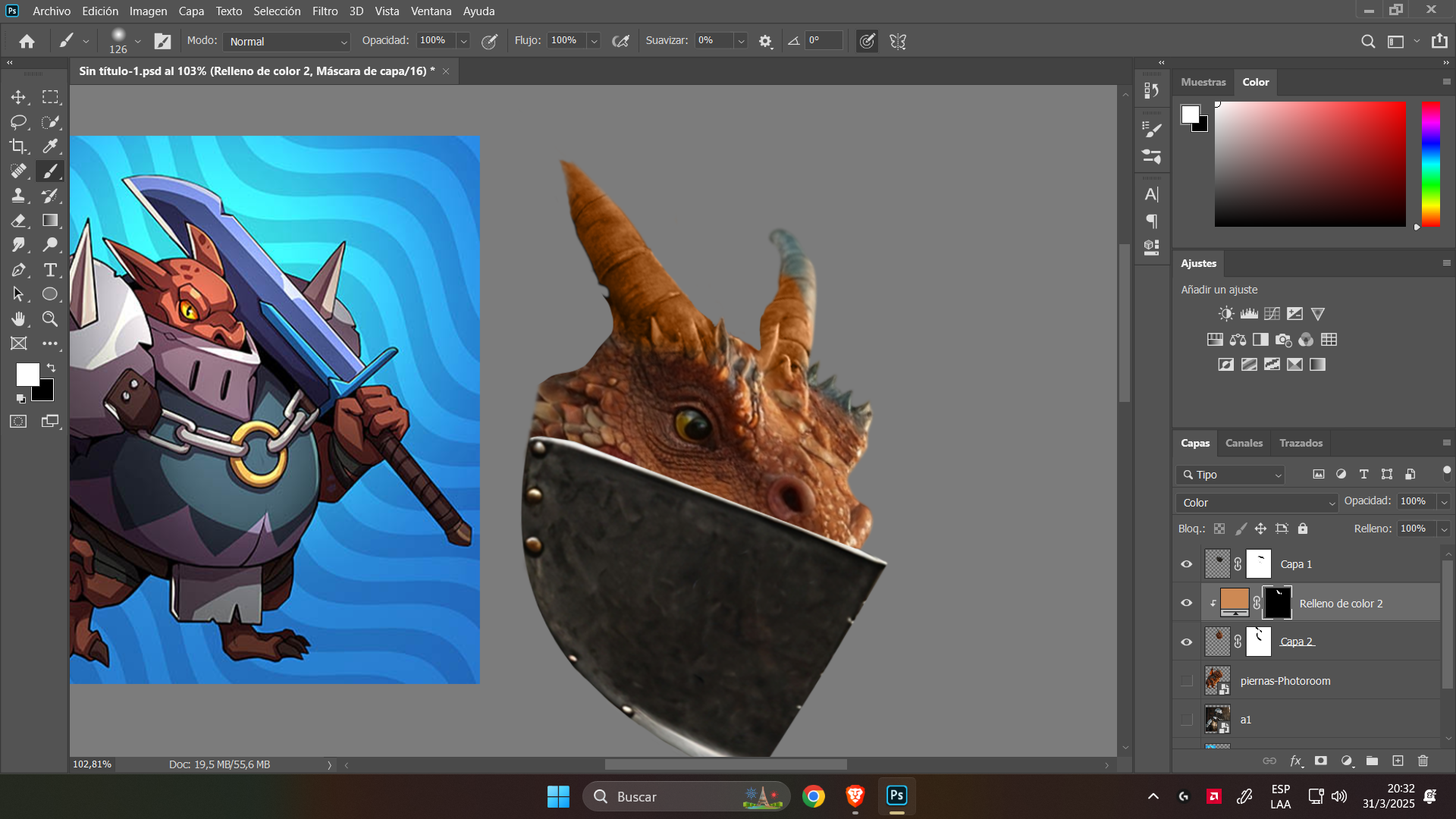Select the Hand tool

[18, 318]
